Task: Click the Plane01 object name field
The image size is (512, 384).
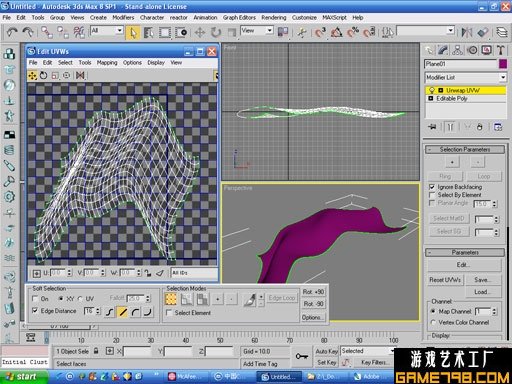Action: [461, 64]
